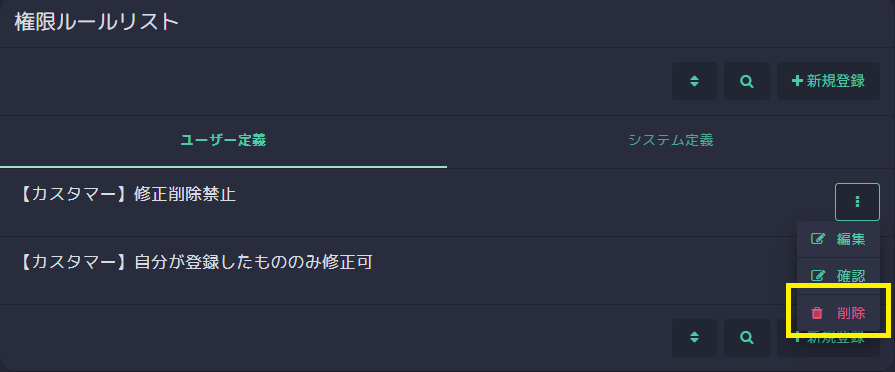Click the 【カスタマー】 prefix of the second rule
The height and width of the screenshot is (372, 895).
(x=73, y=262)
